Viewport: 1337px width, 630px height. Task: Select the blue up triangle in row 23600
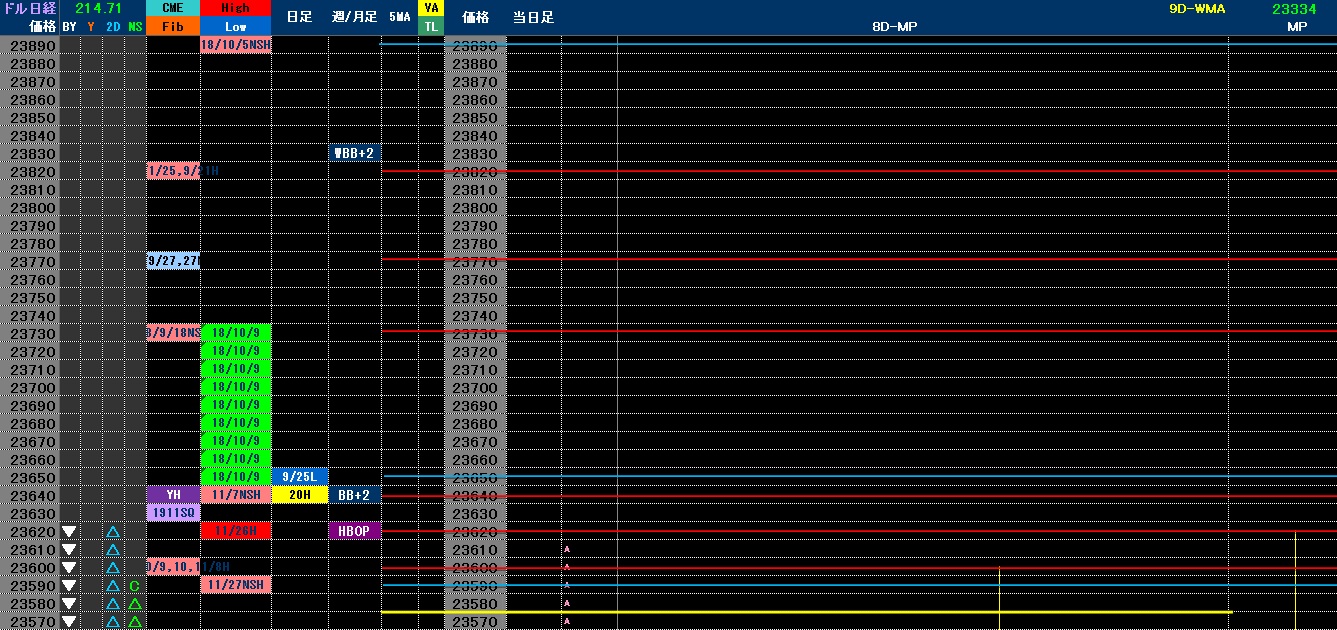tap(113, 568)
